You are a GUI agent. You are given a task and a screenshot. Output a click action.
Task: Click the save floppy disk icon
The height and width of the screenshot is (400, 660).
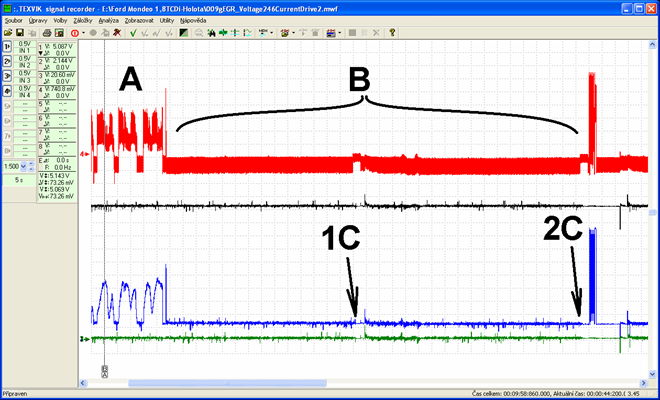pyautogui.click(x=21, y=32)
